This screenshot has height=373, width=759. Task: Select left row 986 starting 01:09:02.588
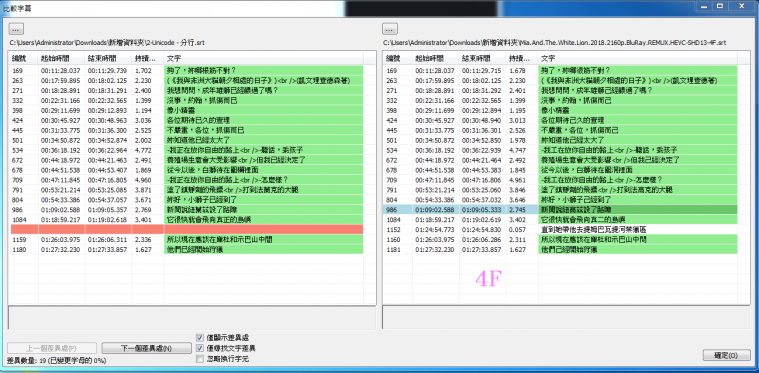[186, 209]
